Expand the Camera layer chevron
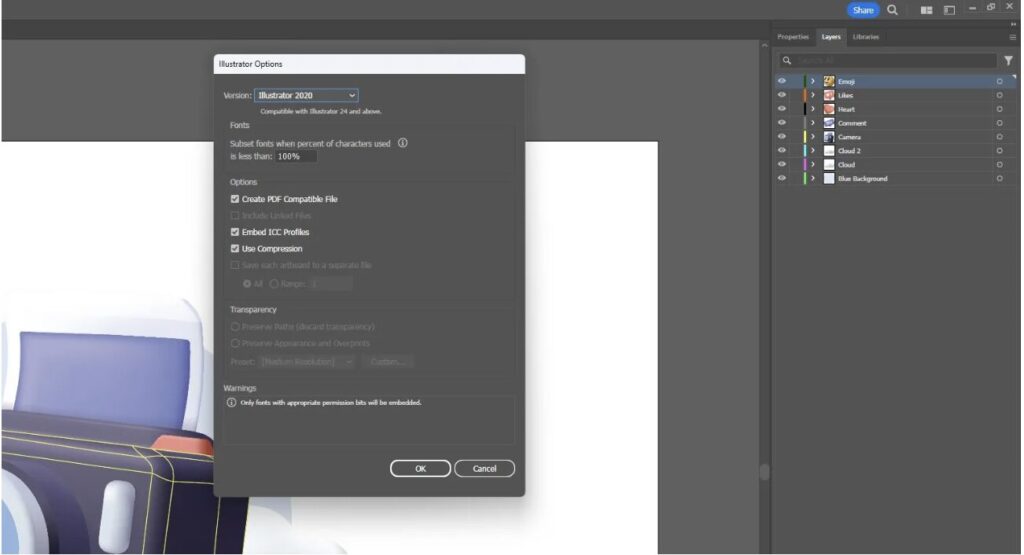The image size is (1024, 555). click(813, 137)
